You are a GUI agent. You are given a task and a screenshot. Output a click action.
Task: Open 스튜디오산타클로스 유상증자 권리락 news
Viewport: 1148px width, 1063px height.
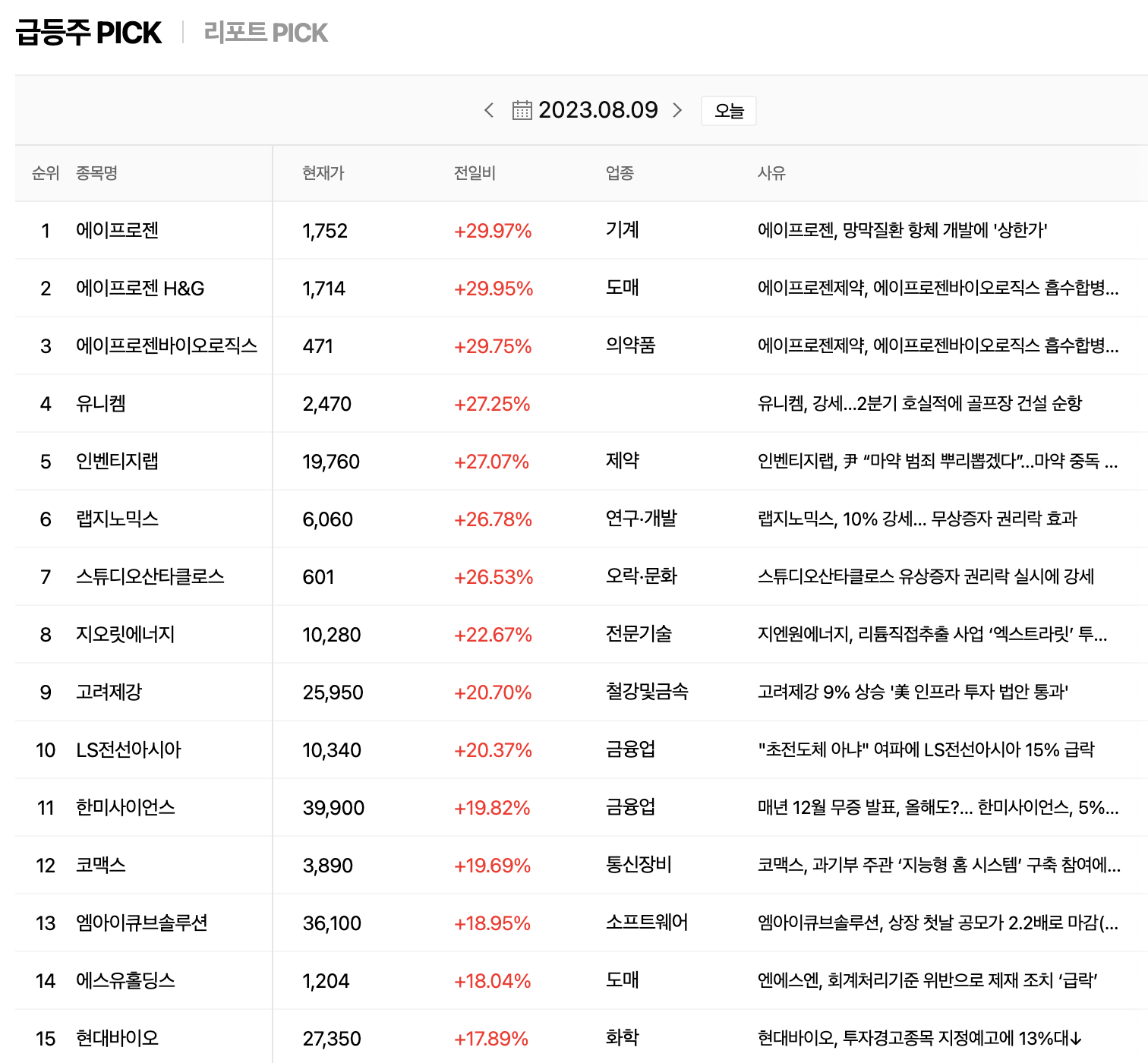pyautogui.click(x=926, y=576)
